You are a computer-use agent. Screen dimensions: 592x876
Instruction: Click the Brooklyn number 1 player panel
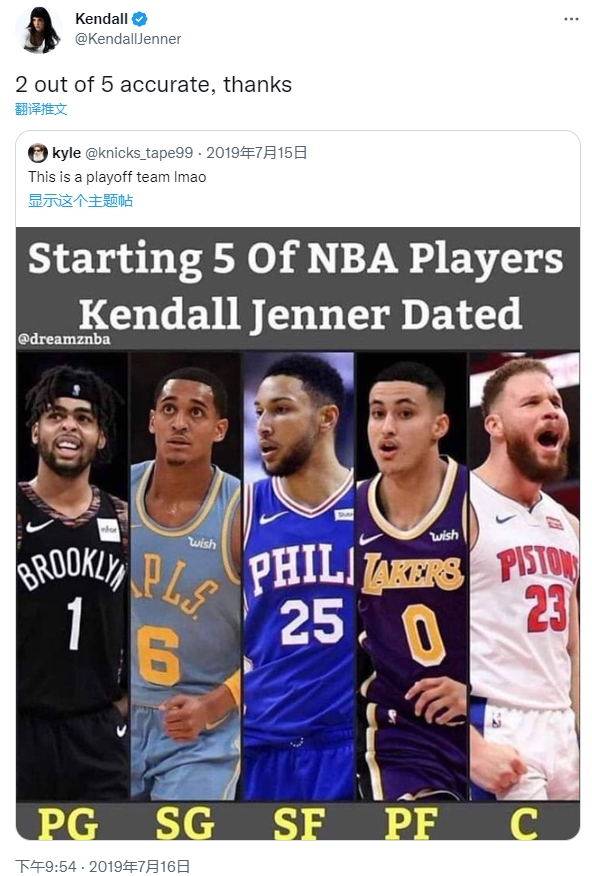click(x=72, y=575)
